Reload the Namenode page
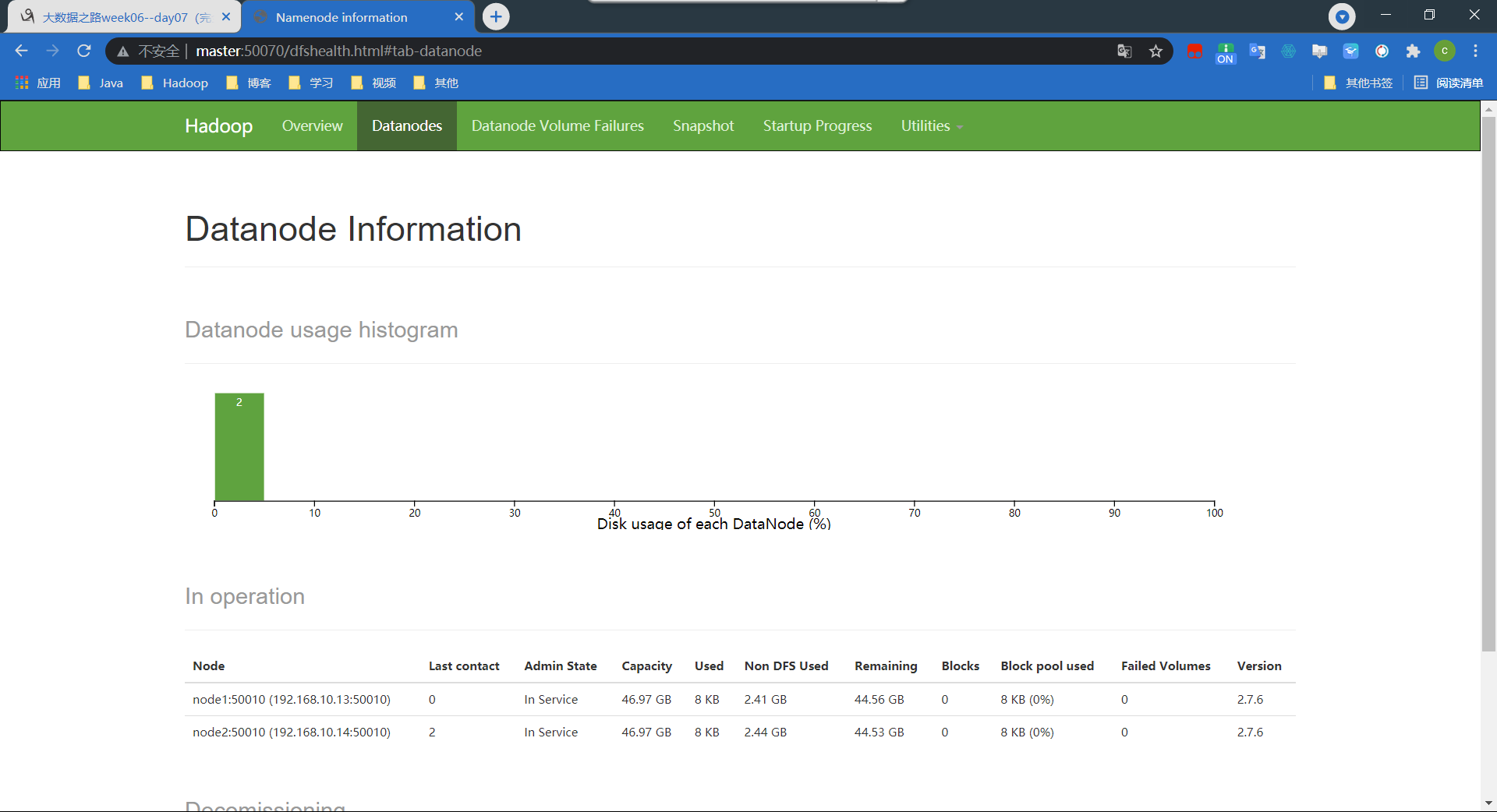This screenshot has width=1497, height=812. [84, 51]
